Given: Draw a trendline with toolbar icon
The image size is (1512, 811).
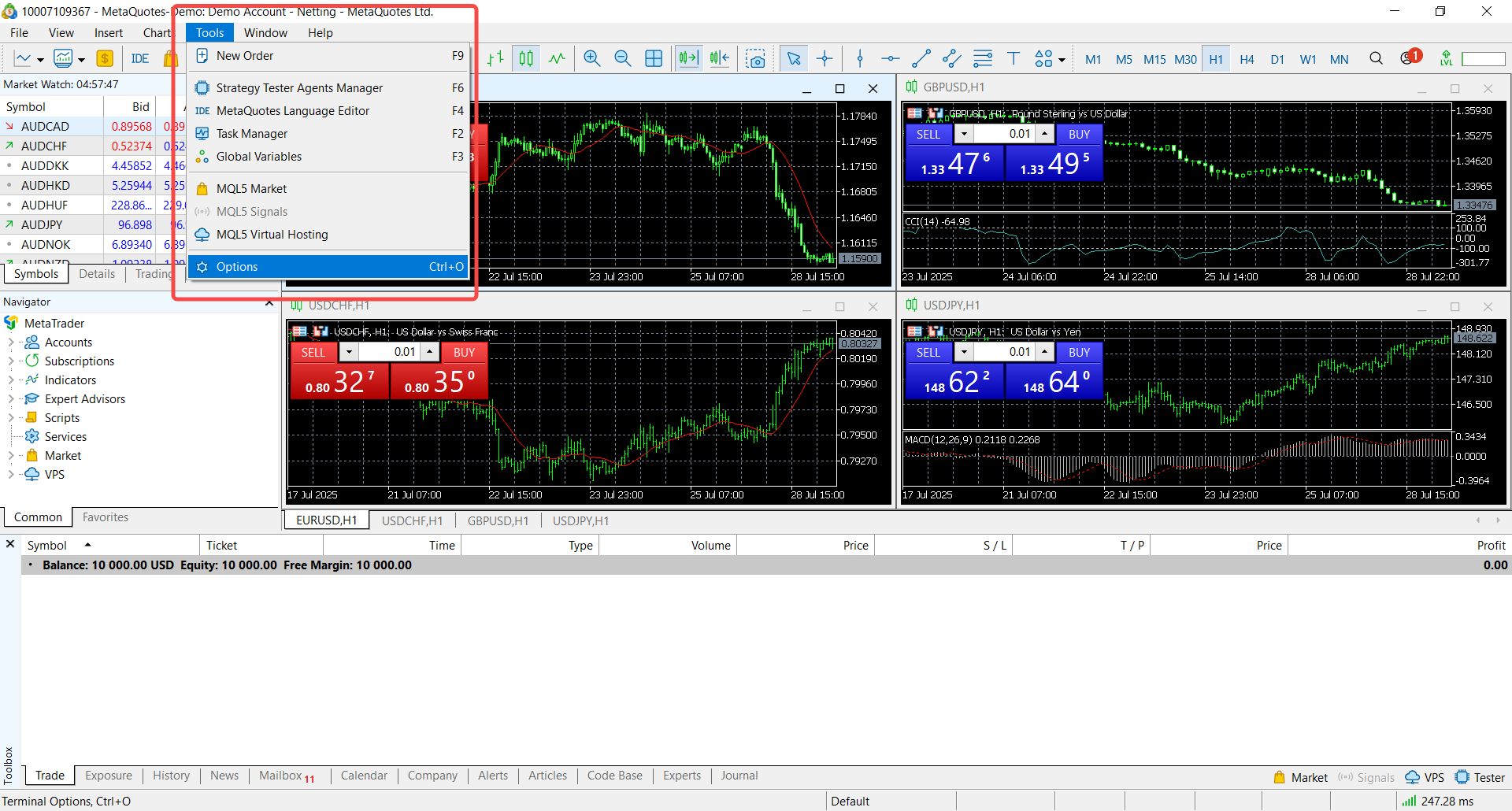Looking at the screenshot, I should 921,59.
